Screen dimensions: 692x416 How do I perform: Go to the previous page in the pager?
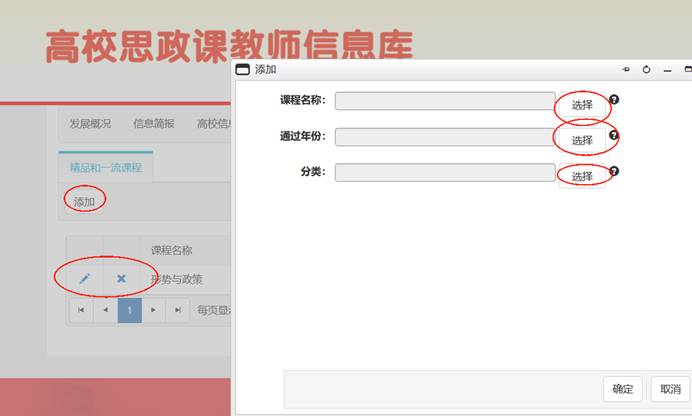click(105, 311)
